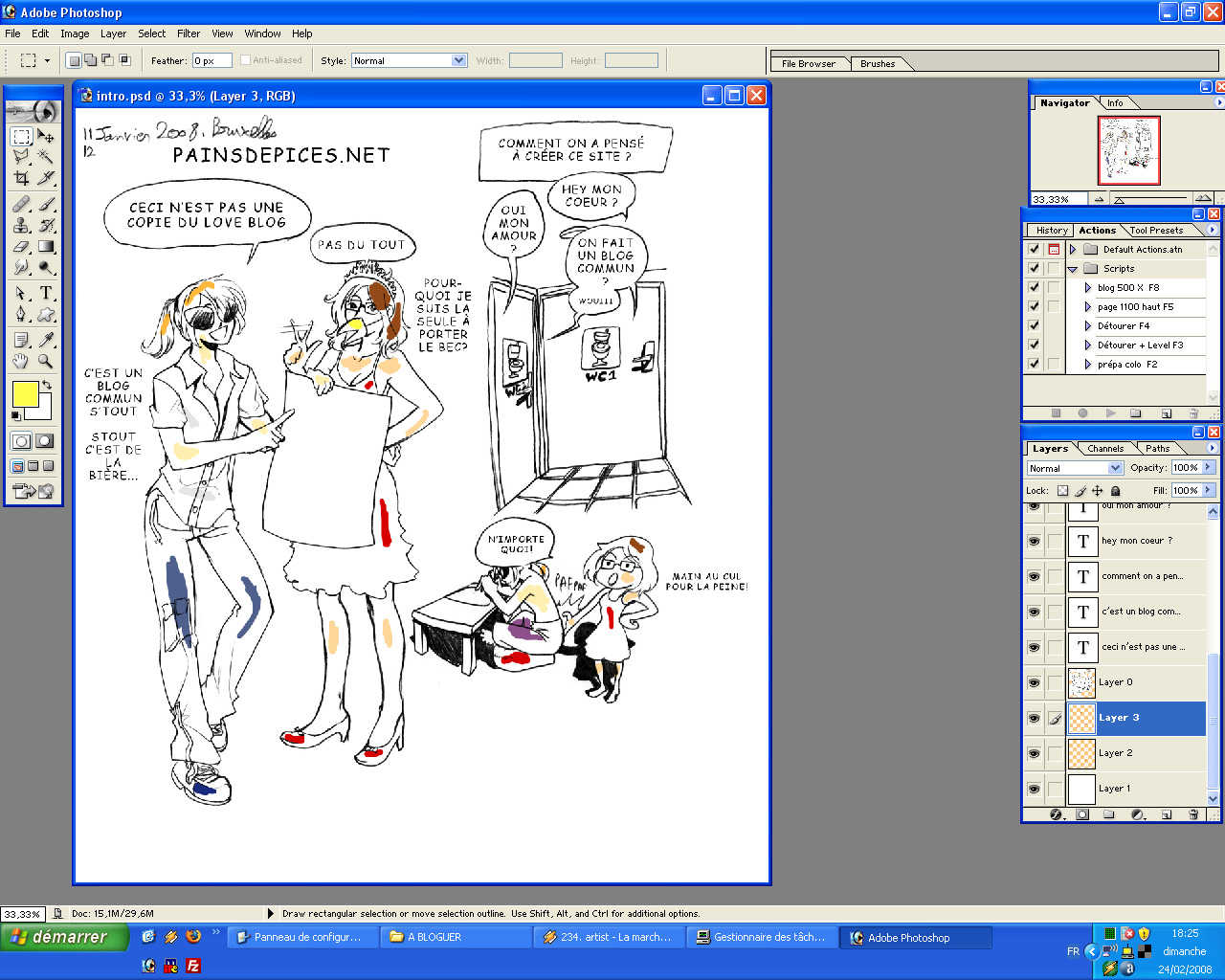The height and width of the screenshot is (980, 1225).
Task: Open the Brushes tab
Action: point(878,63)
